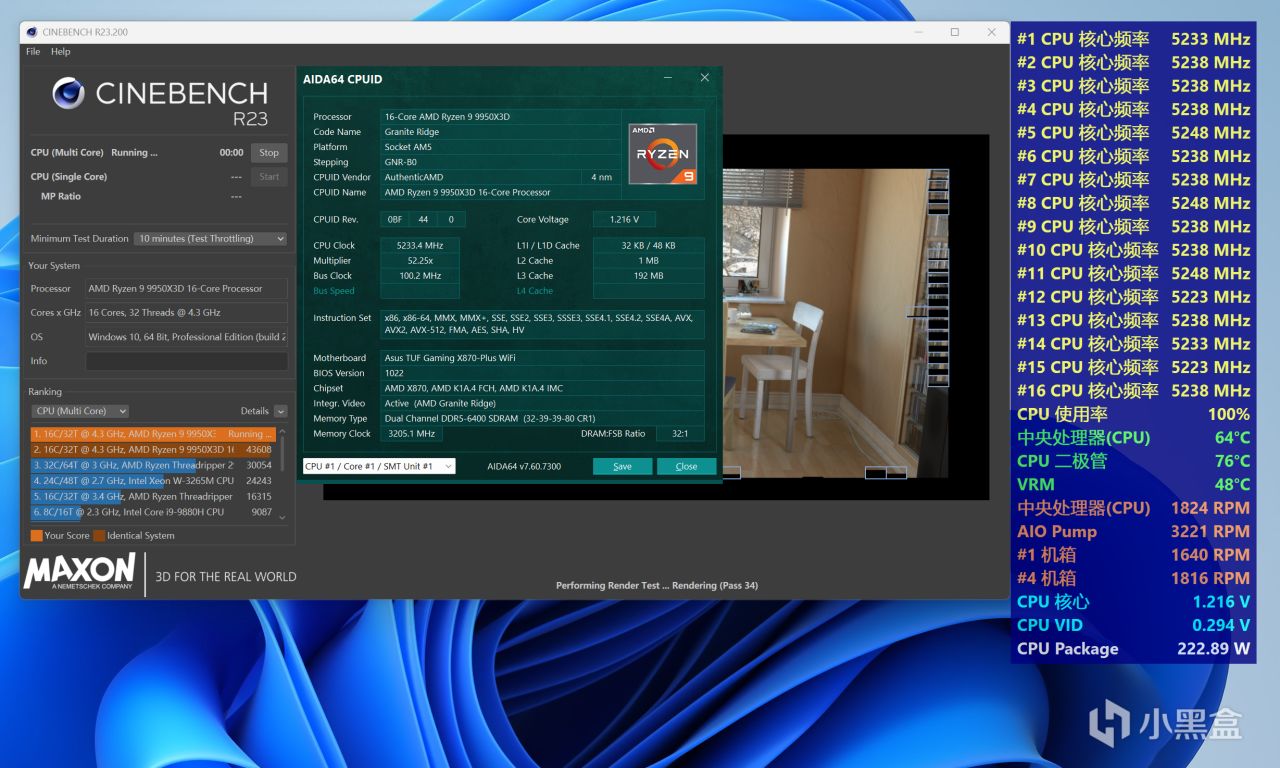The height and width of the screenshot is (768, 1280).
Task: Minimize the AIDA64 CPUID window
Action: click(668, 78)
